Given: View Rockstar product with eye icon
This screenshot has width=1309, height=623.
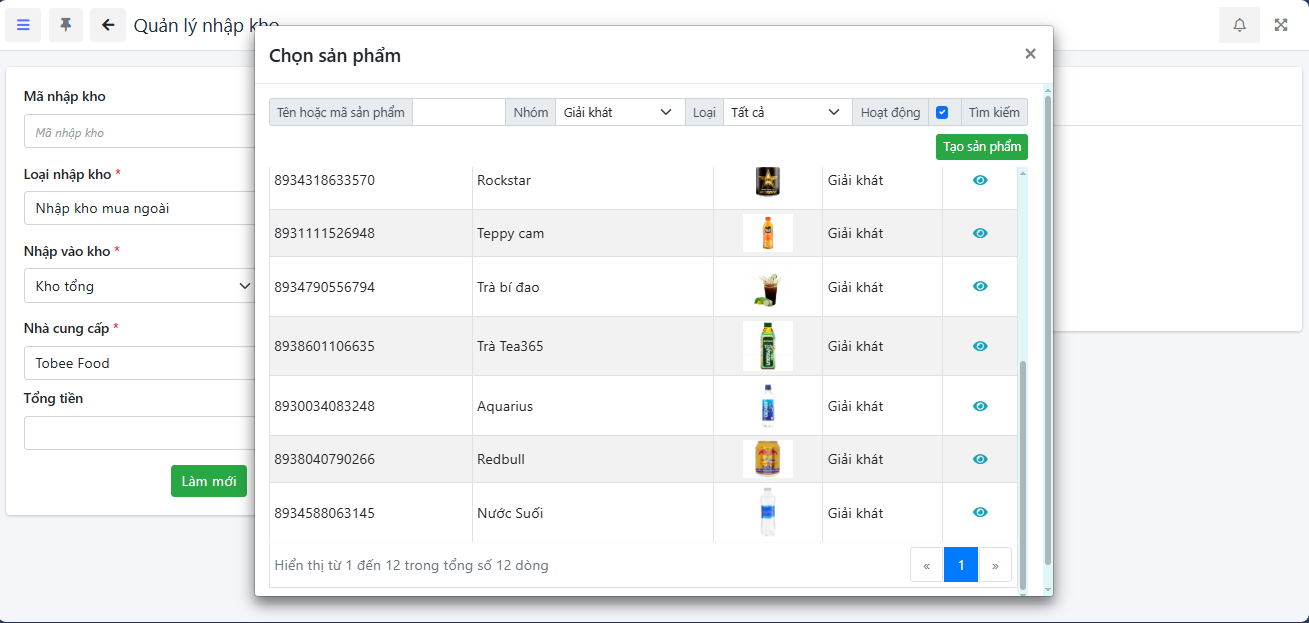Looking at the screenshot, I should (980, 180).
